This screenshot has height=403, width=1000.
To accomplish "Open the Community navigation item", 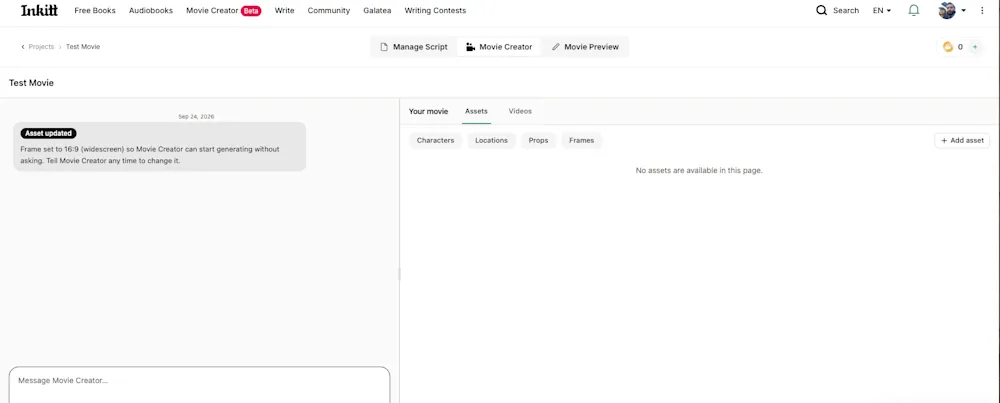I will [328, 10].
